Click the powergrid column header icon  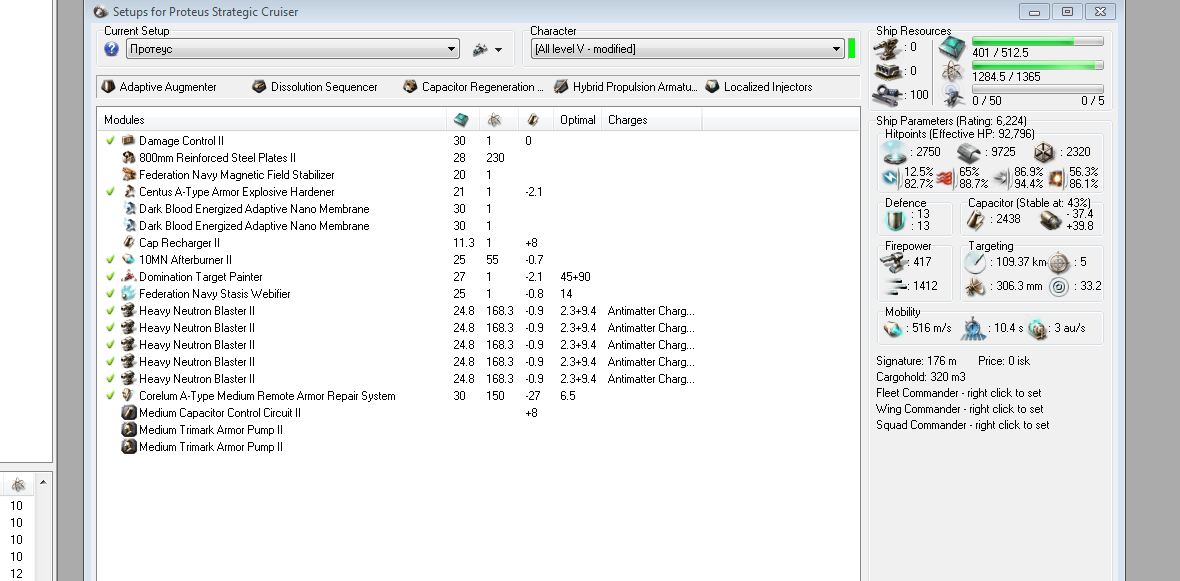[x=495, y=120]
